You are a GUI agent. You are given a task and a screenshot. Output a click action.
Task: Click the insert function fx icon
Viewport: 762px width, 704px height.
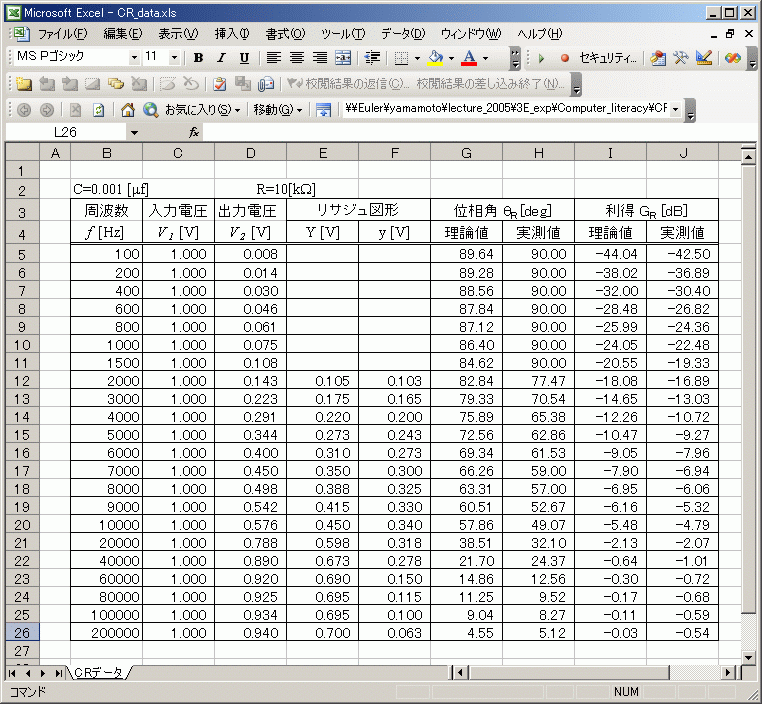click(x=194, y=132)
